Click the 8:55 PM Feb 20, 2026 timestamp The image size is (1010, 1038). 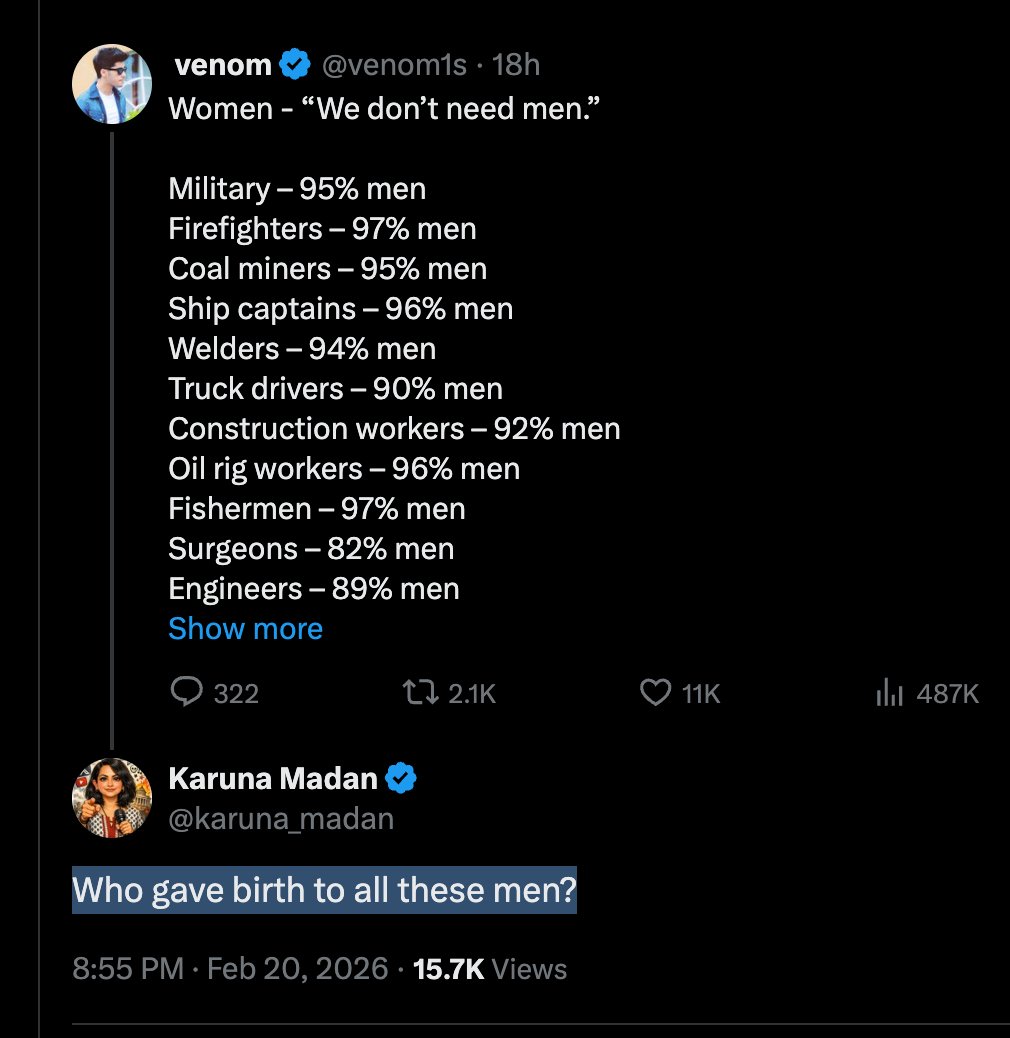(x=230, y=968)
